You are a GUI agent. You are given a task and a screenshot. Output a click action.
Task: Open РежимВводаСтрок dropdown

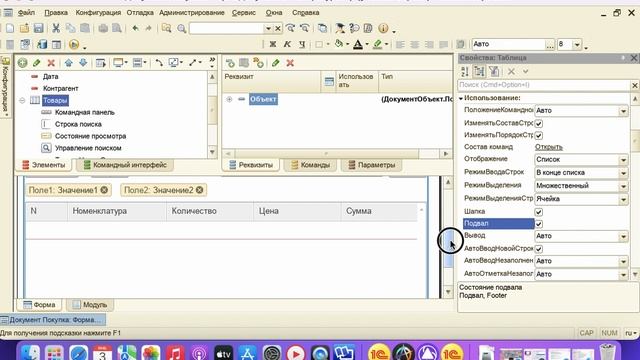pyautogui.click(x=623, y=173)
